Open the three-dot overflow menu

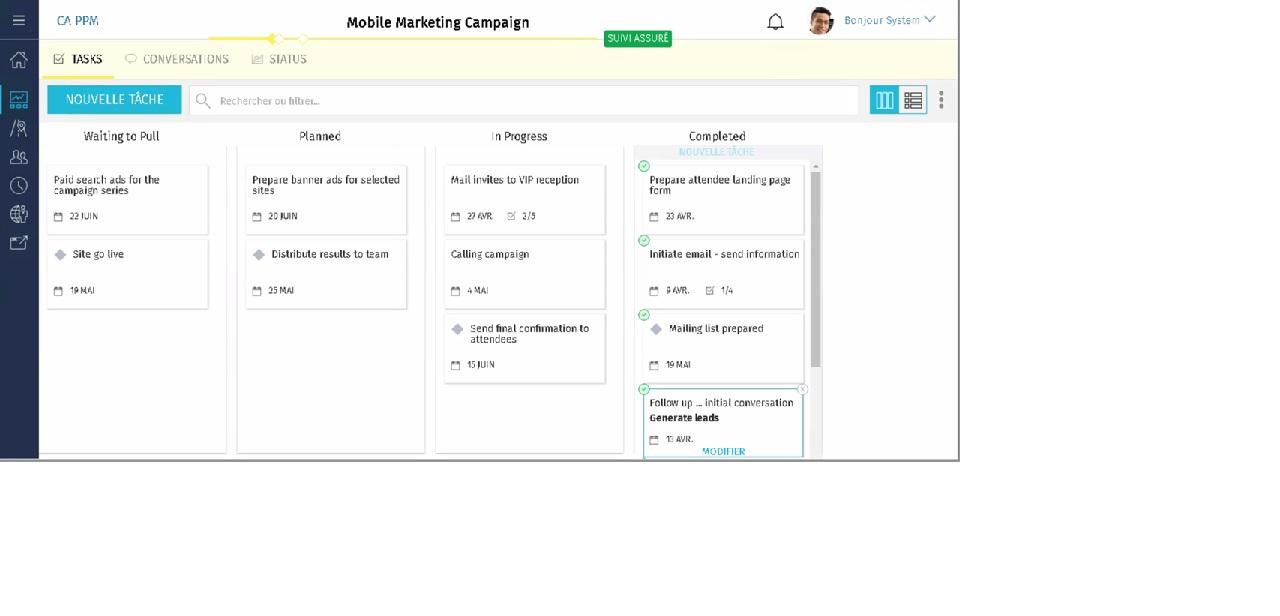941,100
